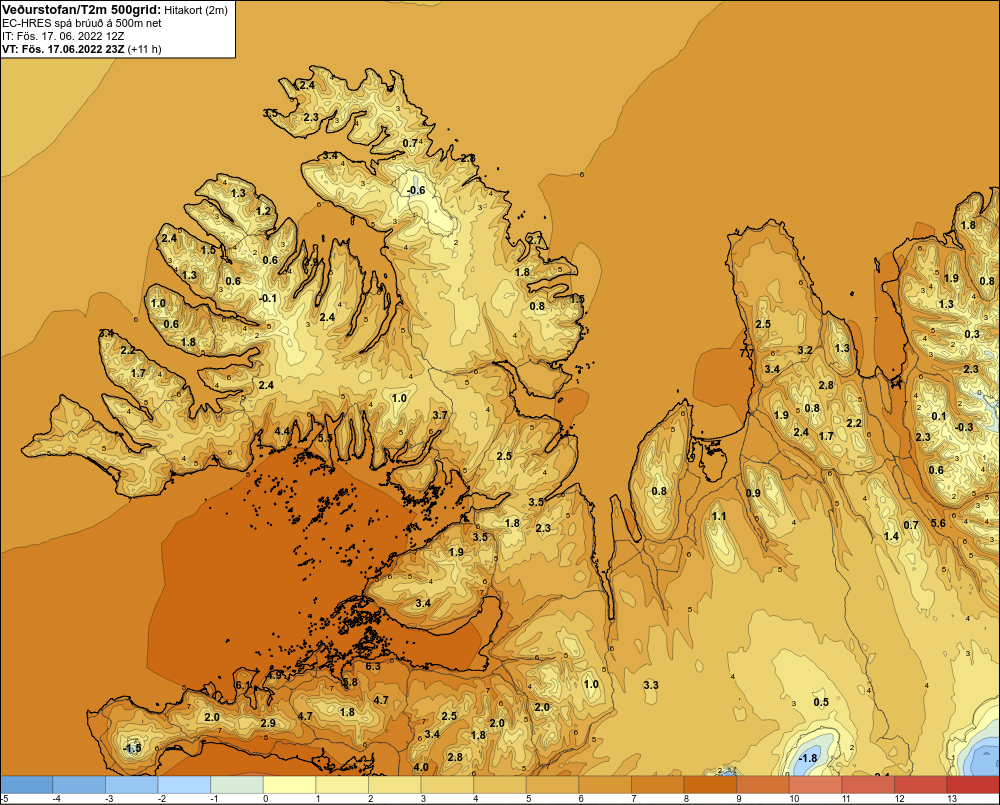Click the '3.2' temperature value

click(805, 350)
